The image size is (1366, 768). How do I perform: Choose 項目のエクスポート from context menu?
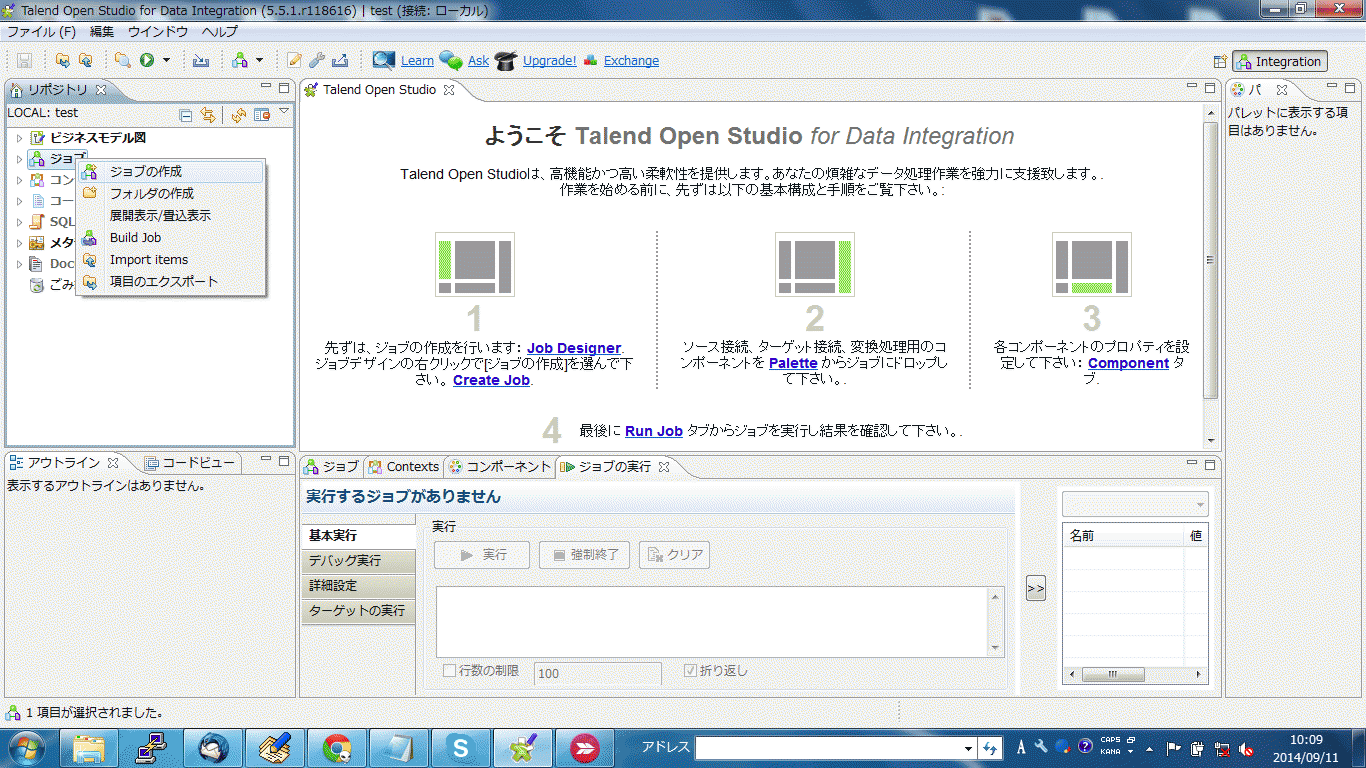[170, 282]
